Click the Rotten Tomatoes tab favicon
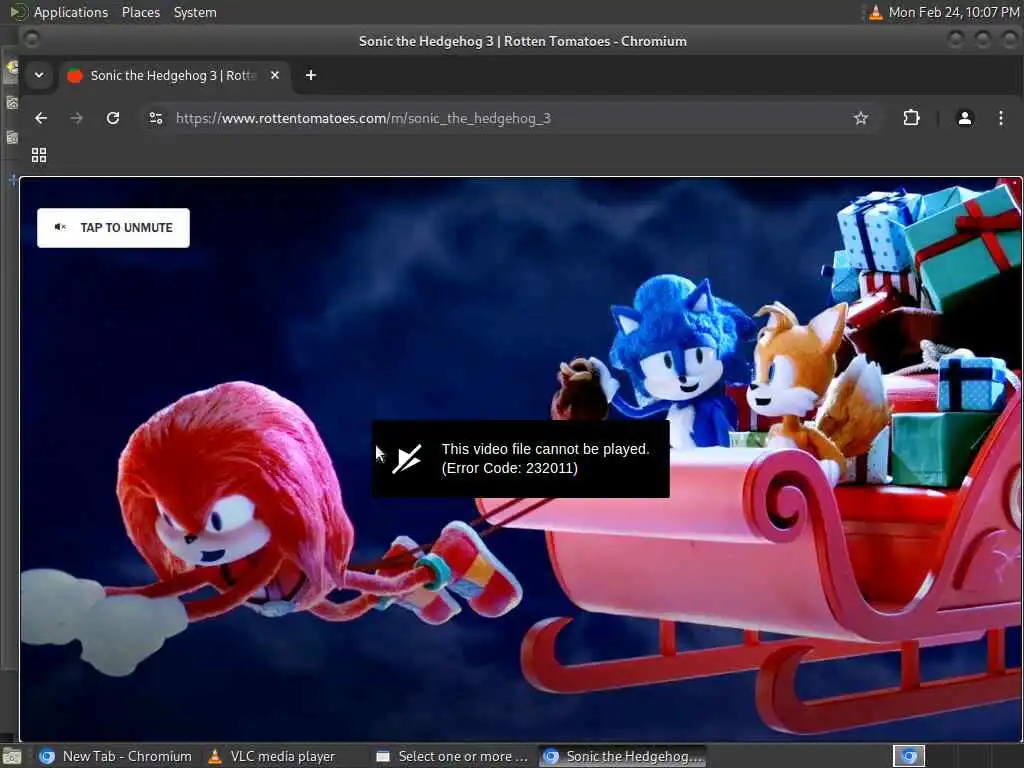Image resolution: width=1024 pixels, height=768 pixels. [x=75, y=76]
